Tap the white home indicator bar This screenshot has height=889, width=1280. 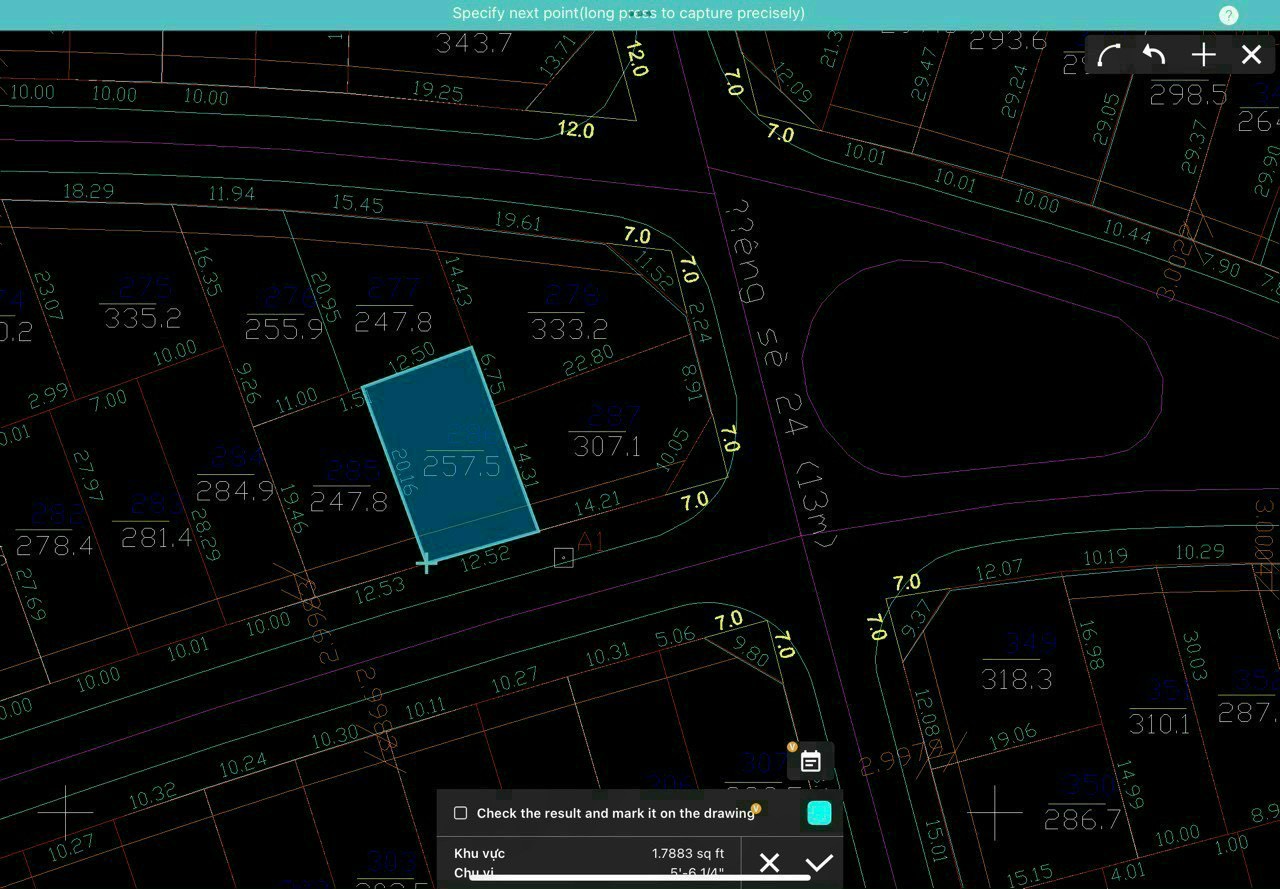[x=640, y=878]
